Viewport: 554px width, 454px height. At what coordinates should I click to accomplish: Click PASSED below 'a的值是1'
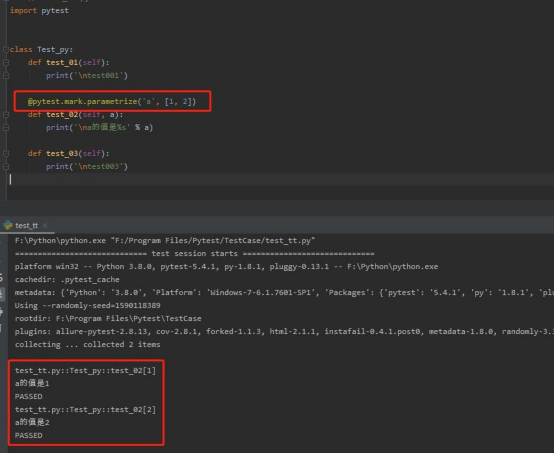(29, 396)
